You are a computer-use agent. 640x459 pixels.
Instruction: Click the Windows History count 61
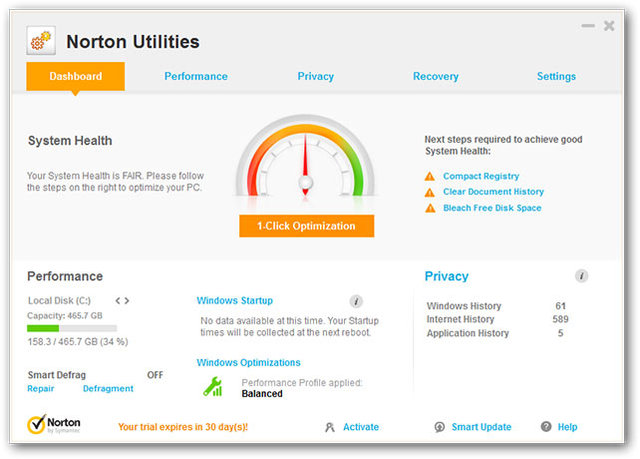point(560,306)
